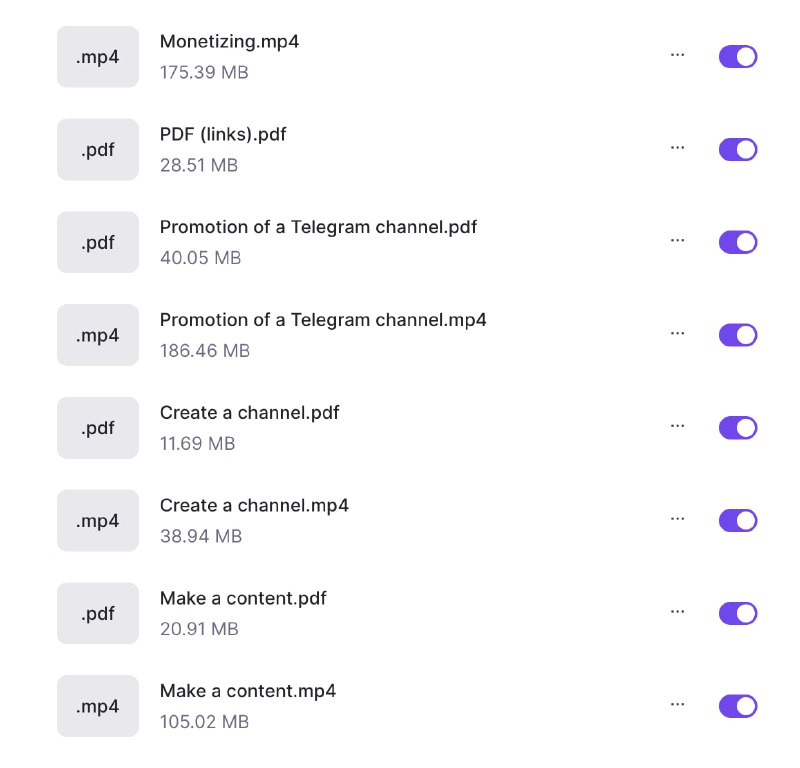Click the file name Monetizing.mp4
Image resolution: width=800 pixels, height=768 pixels.
pyautogui.click(x=229, y=42)
